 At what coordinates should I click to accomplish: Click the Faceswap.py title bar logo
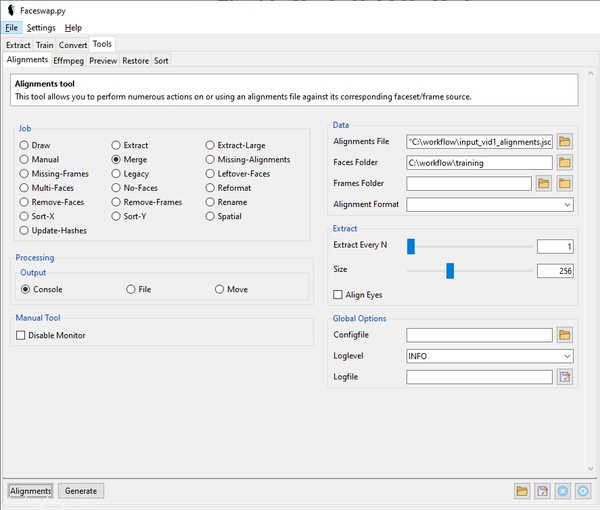pyautogui.click(x=11, y=10)
